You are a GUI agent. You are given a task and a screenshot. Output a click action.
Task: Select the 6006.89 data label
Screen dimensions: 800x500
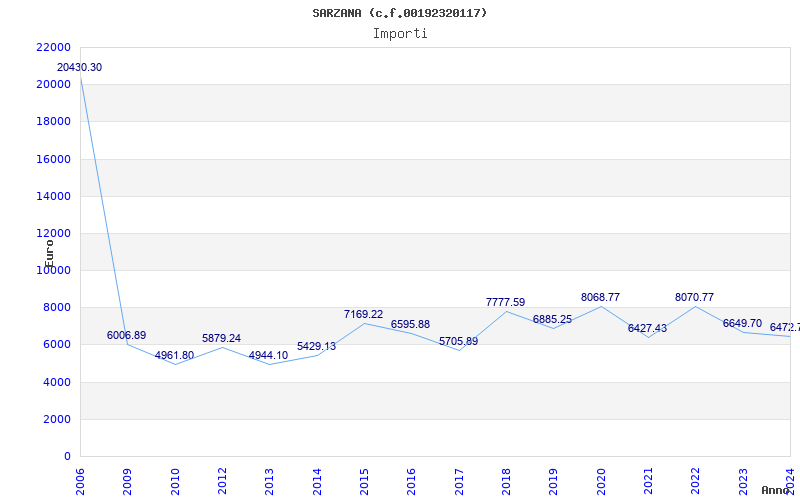coord(126,335)
